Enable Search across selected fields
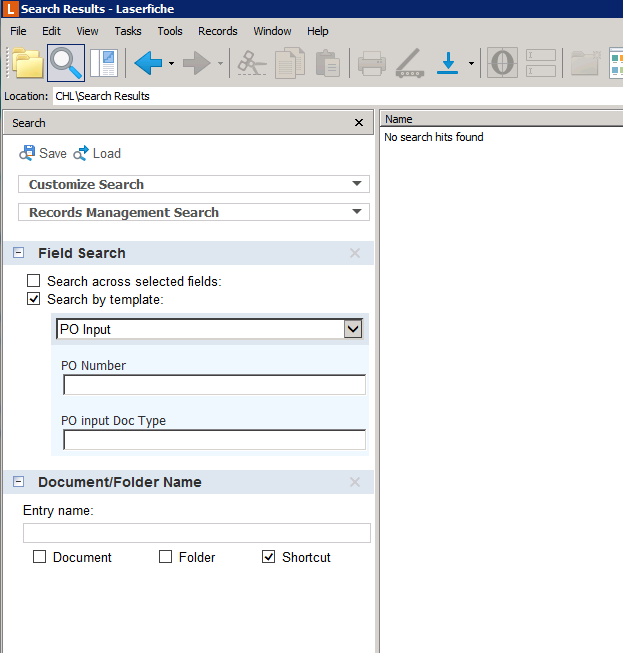The width and height of the screenshot is (623, 653). (34, 281)
